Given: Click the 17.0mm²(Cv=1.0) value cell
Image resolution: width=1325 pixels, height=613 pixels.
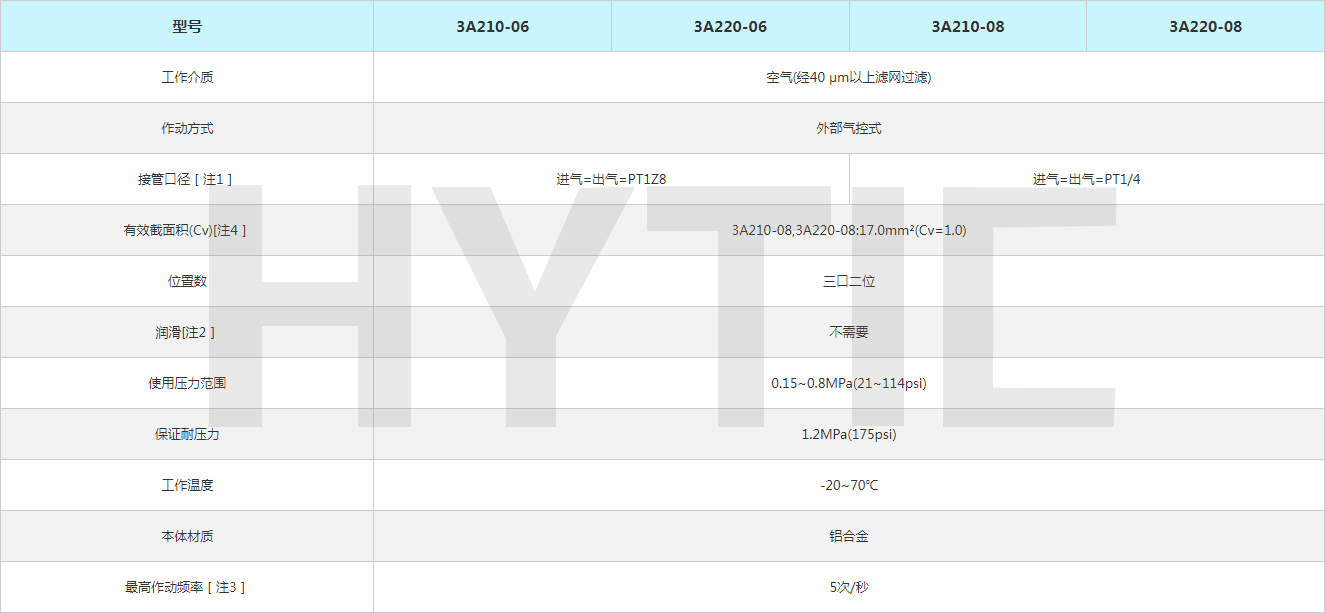Looking at the screenshot, I should point(849,230).
